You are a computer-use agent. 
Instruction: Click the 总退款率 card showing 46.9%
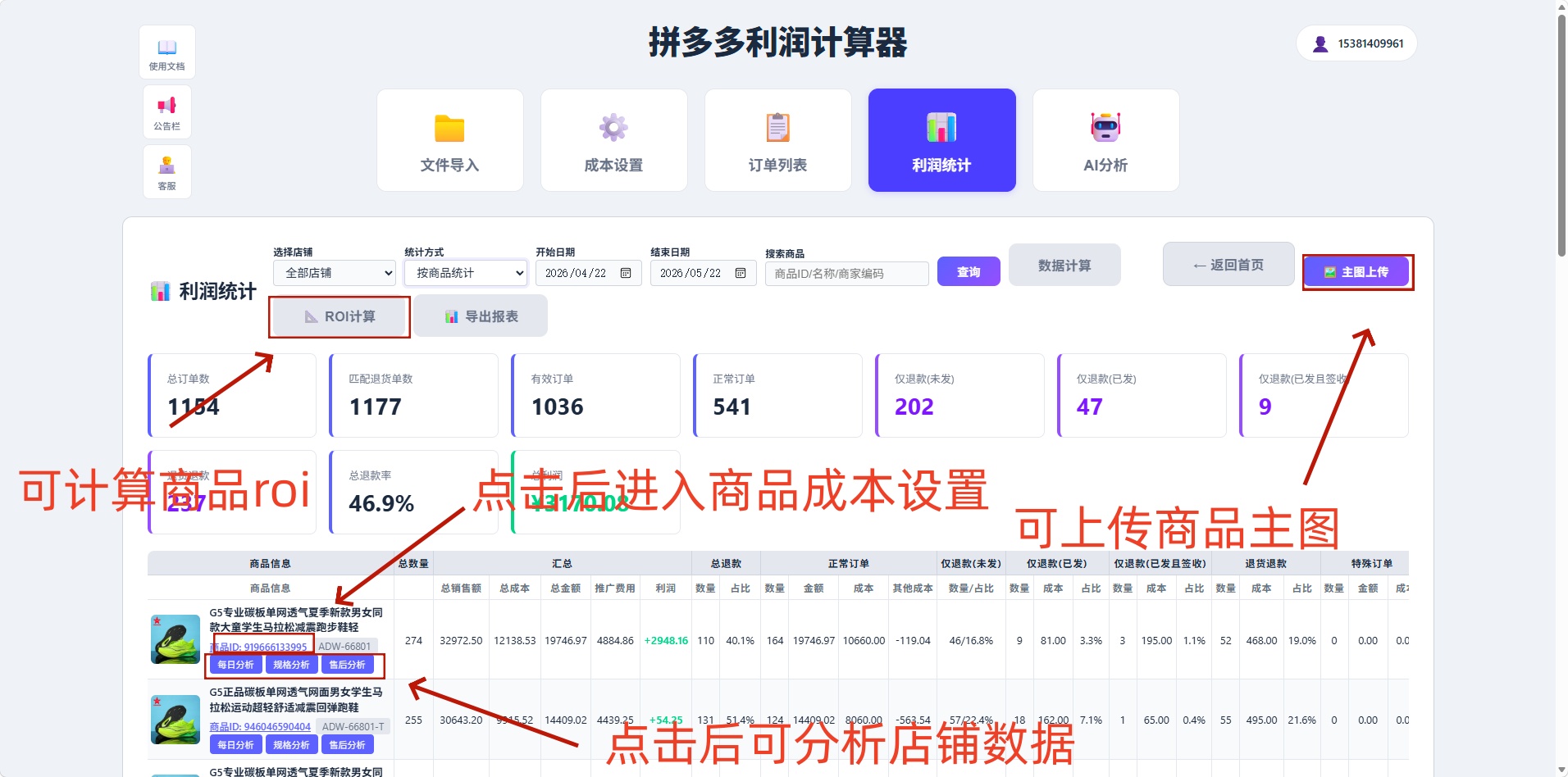[x=413, y=492]
